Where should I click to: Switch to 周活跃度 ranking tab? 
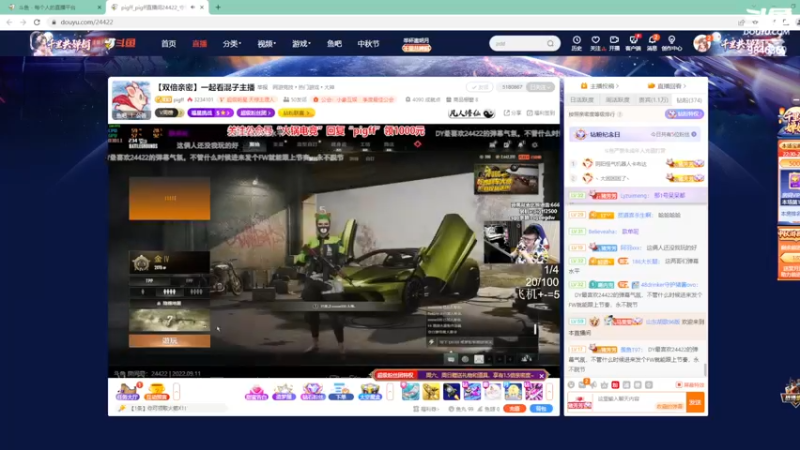(x=617, y=100)
